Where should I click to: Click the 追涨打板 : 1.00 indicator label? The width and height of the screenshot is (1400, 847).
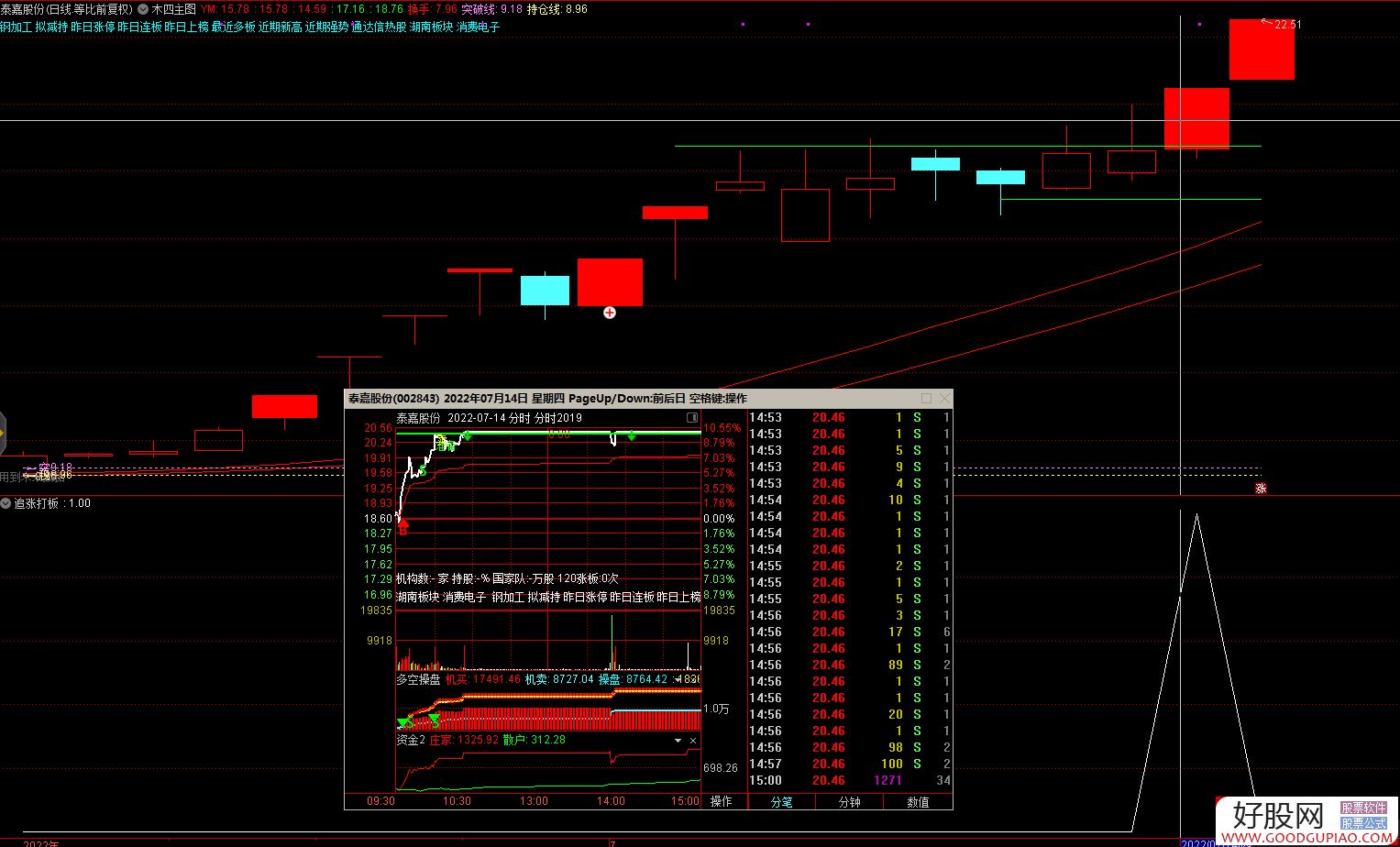pyautogui.click(x=52, y=503)
